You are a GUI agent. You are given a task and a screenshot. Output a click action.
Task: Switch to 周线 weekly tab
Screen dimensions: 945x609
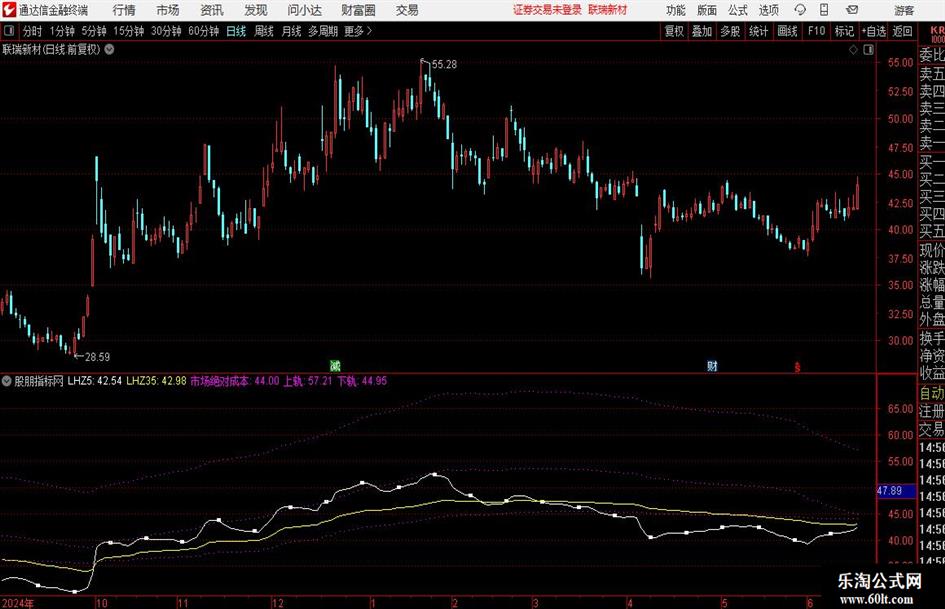[264, 31]
